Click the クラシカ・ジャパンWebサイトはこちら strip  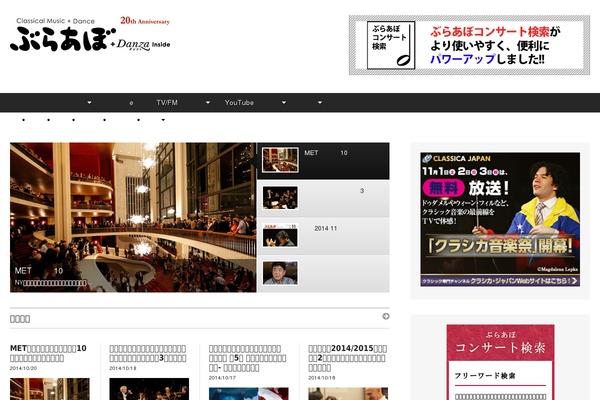pyautogui.click(x=500, y=281)
